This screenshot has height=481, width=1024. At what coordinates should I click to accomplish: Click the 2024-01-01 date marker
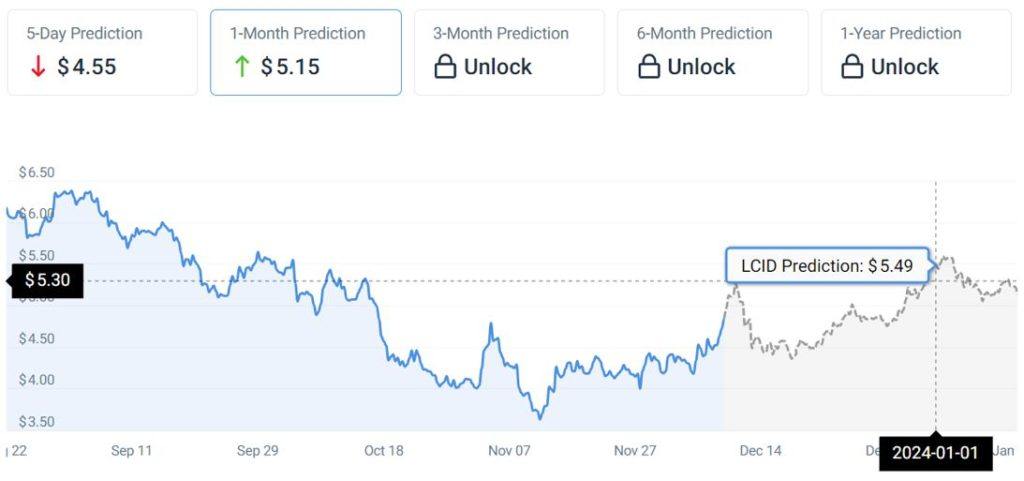tap(935, 453)
